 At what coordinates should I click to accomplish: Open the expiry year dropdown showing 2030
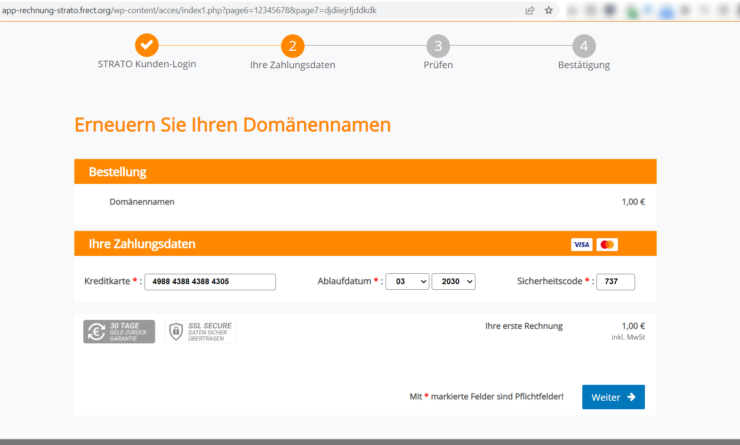(454, 281)
